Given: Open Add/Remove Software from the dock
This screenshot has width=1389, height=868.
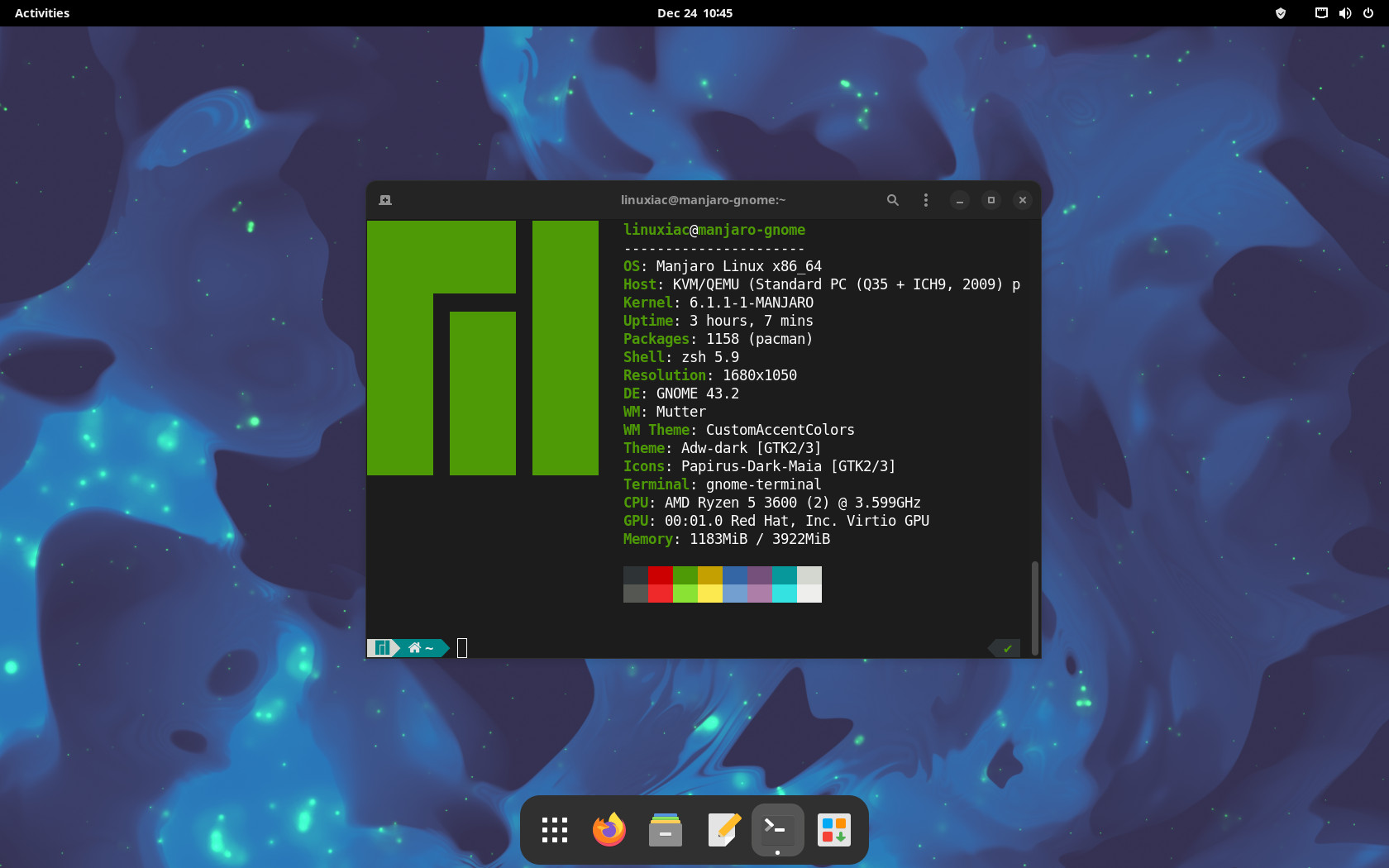Looking at the screenshot, I should click(x=834, y=830).
